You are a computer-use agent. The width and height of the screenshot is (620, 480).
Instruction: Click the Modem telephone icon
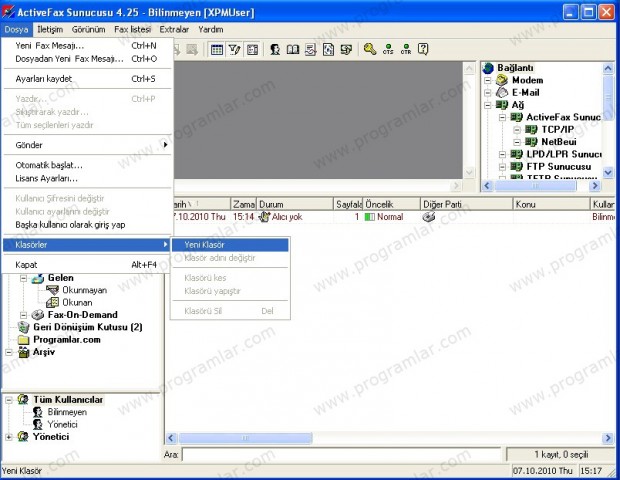502,80
